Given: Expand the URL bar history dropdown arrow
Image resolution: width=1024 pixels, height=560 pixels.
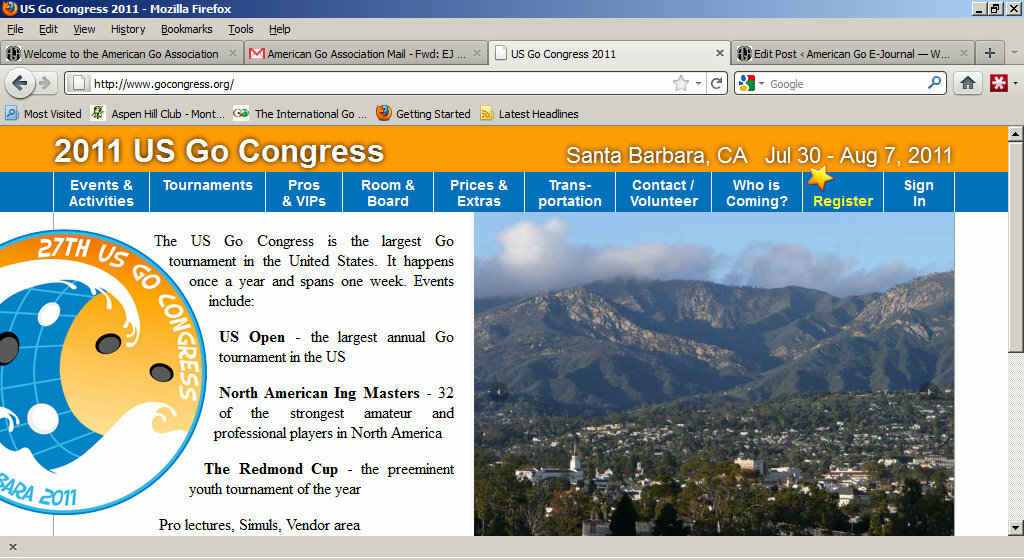Looking at the screenshot, I should click(698, 84).
